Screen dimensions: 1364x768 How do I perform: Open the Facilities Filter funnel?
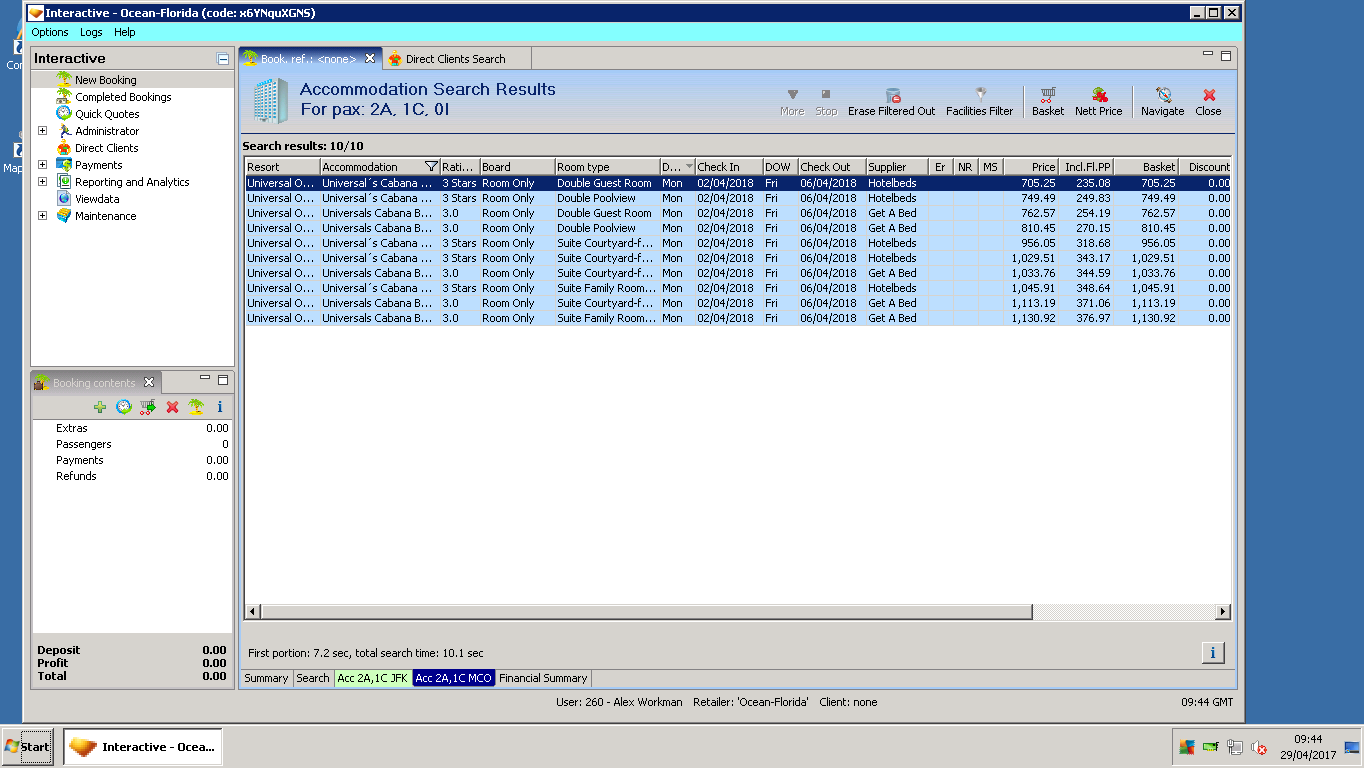tap(980, 102)
